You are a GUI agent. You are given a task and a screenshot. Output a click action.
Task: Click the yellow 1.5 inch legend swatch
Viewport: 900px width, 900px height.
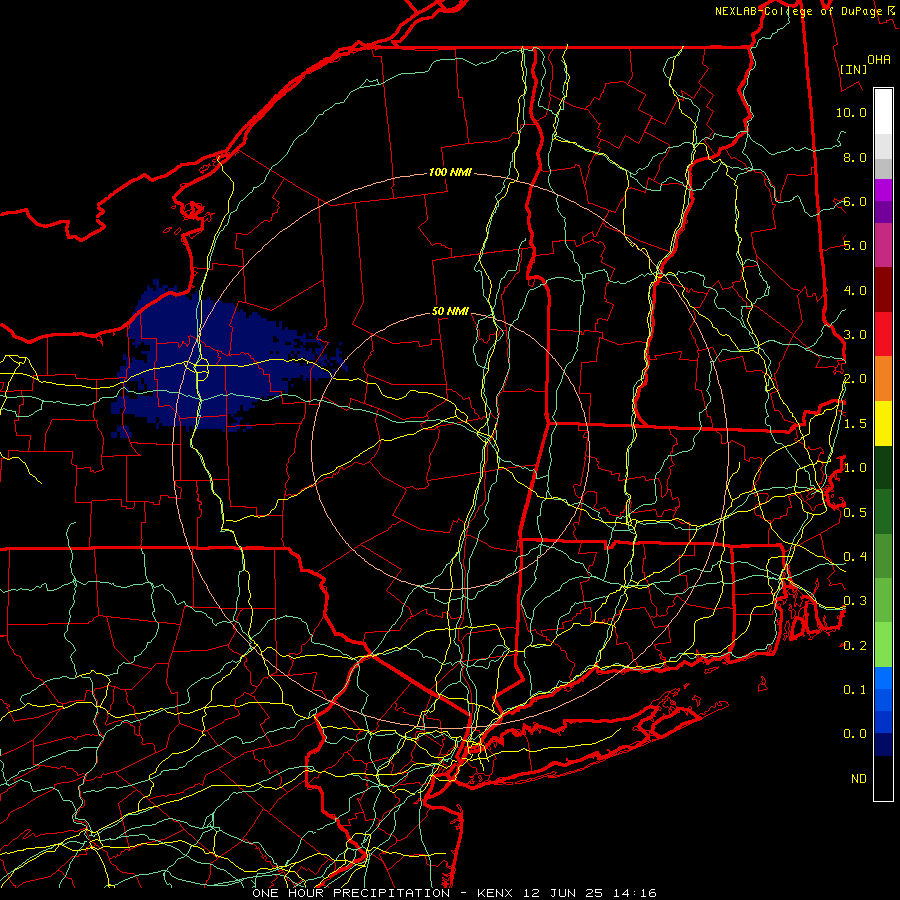(x=883, y=423)
